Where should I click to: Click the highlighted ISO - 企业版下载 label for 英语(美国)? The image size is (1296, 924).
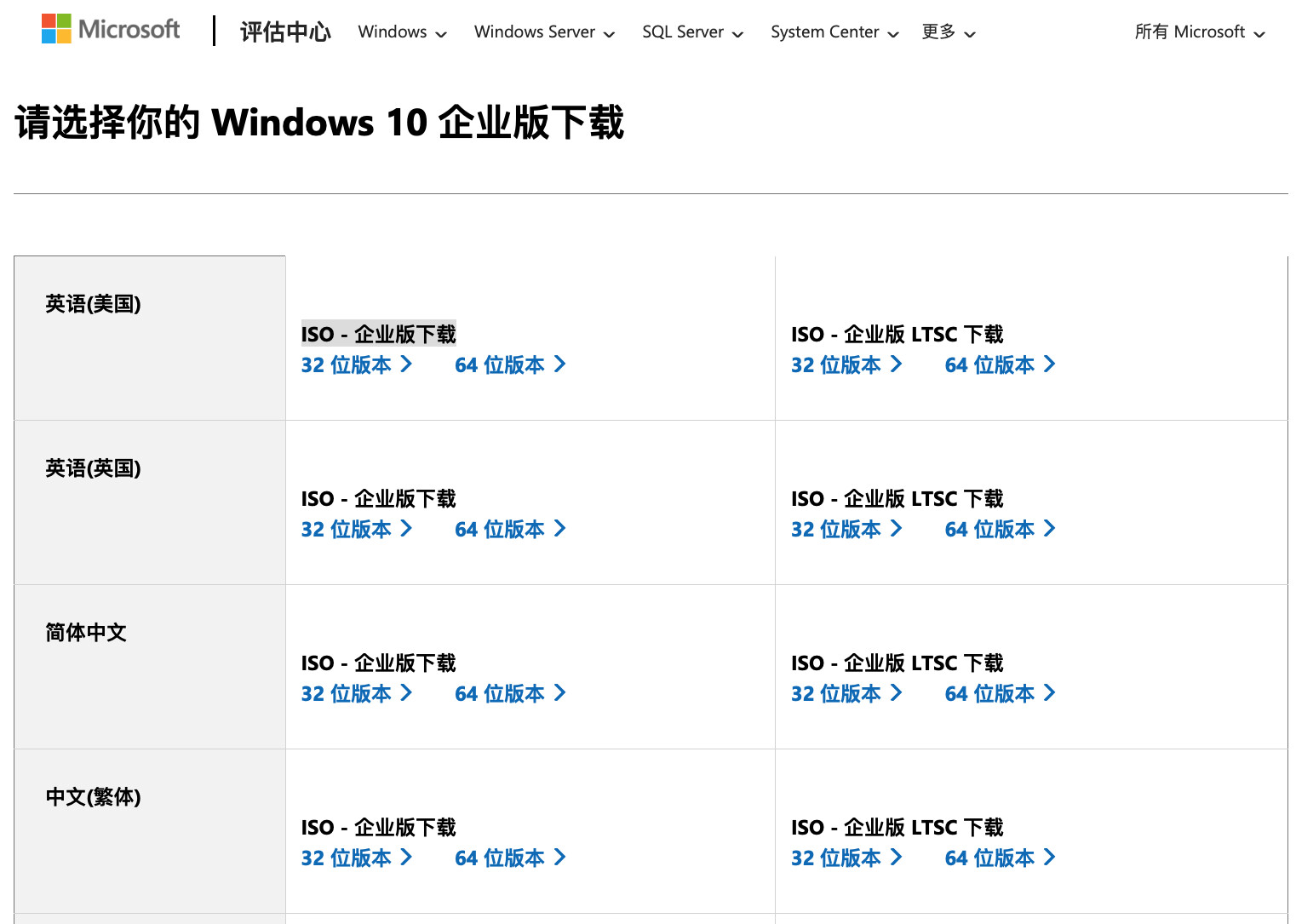[x=378, y=334]
